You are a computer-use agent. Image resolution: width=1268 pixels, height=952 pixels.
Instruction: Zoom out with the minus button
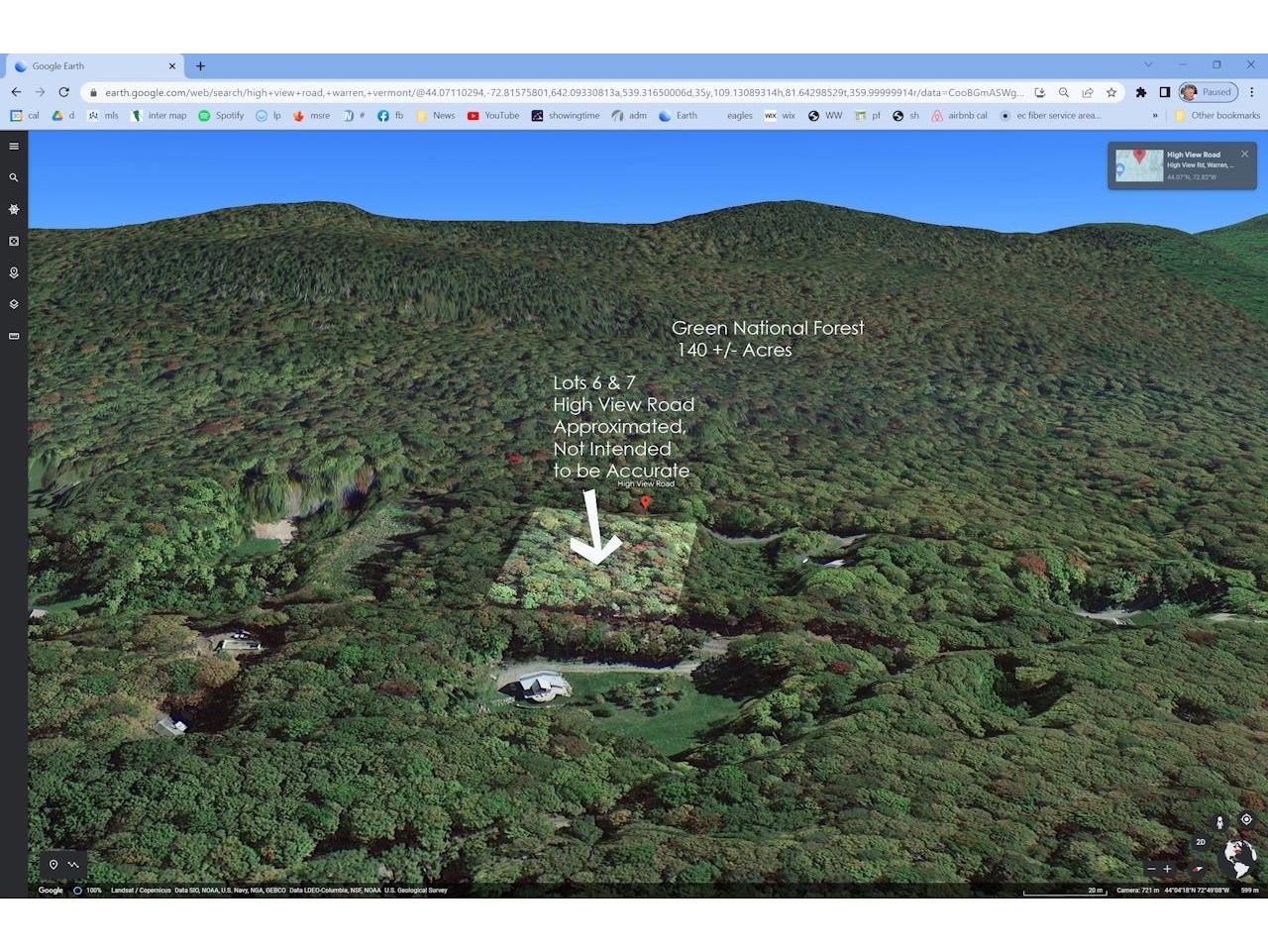click(x=1151, y=869)
